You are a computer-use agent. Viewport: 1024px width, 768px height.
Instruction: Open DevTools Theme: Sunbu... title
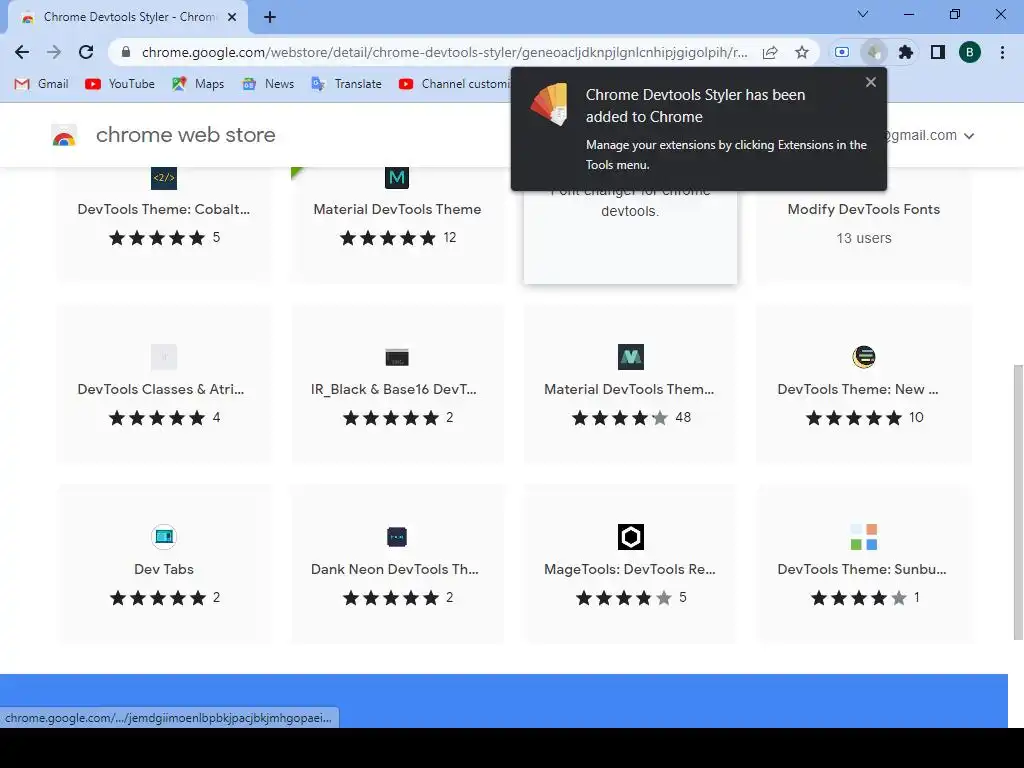coord(862,569)
